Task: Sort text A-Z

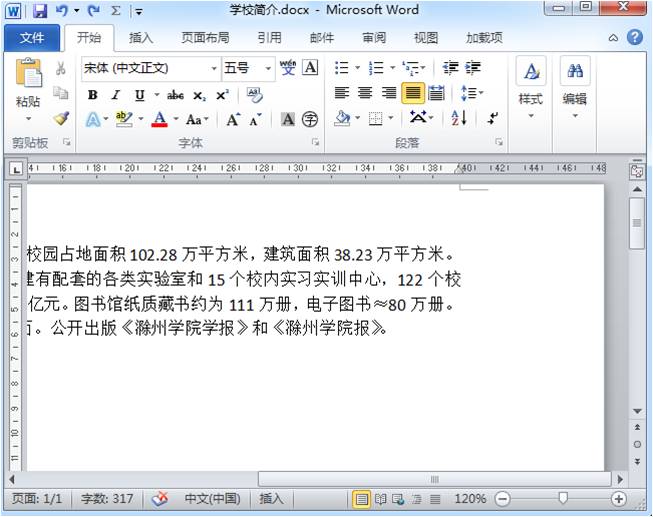Action: click(459, 118)
